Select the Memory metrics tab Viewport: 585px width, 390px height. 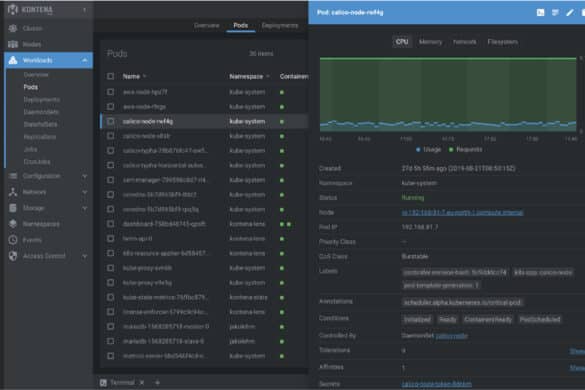[x=431, y=42]
